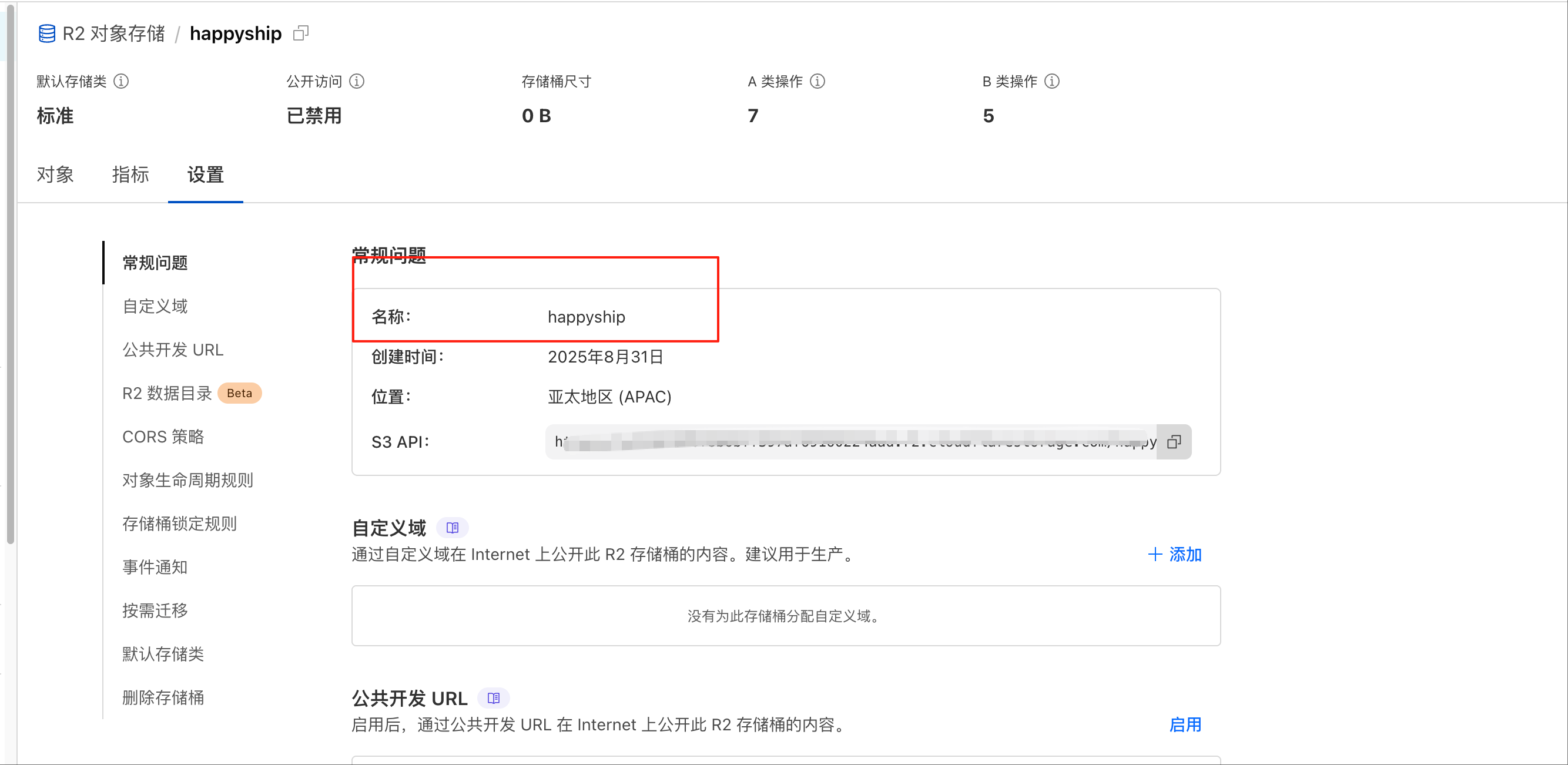Copy the S3 API URL

click(x=1174, y=442)
